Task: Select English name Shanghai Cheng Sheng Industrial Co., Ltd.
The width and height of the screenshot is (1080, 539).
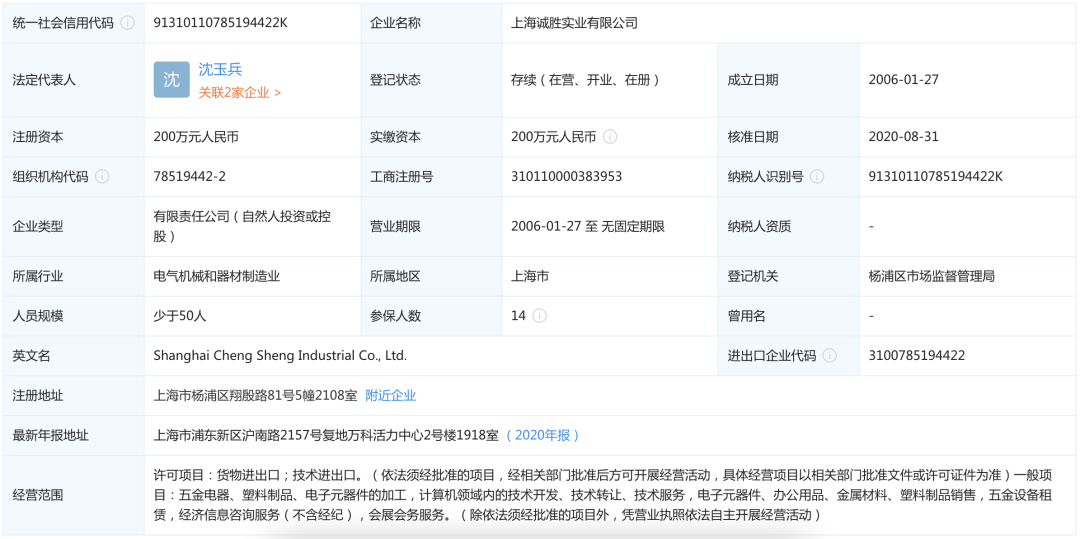Action: pyautogui.click(x=280, y=356)
